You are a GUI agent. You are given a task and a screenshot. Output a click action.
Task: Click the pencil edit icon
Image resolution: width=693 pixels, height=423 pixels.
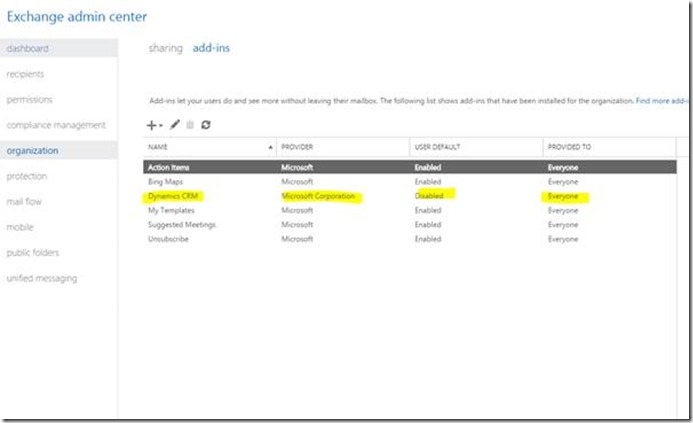click(x=174, y=125)
